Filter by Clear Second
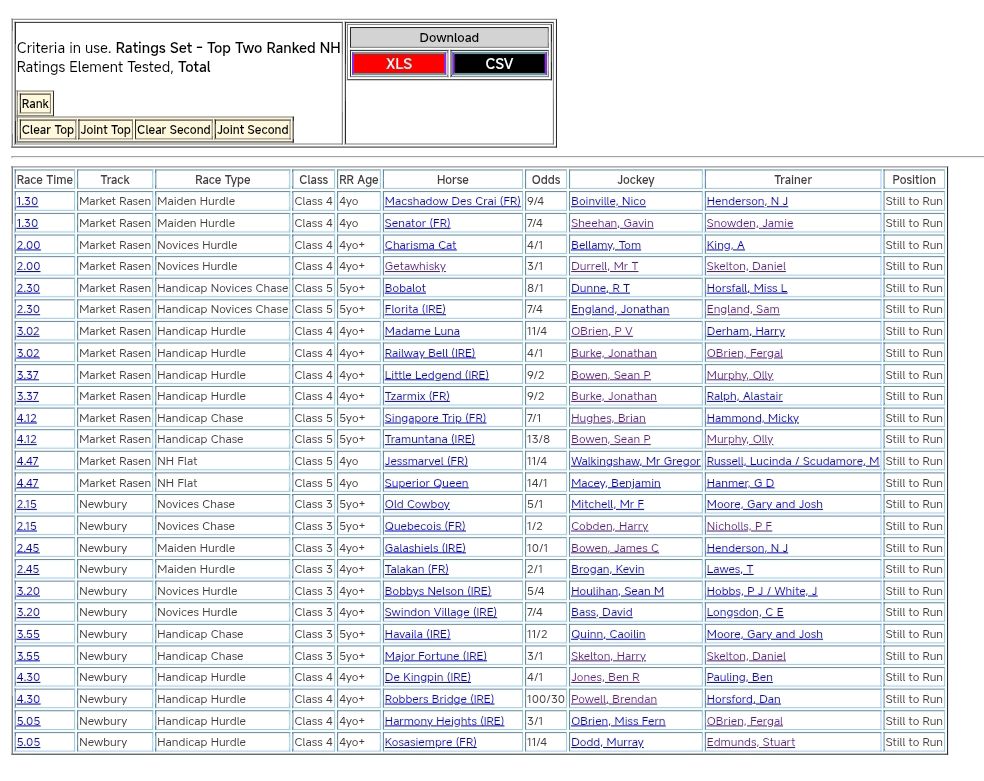This screenshot has width=984, height=781. [174, 130]
